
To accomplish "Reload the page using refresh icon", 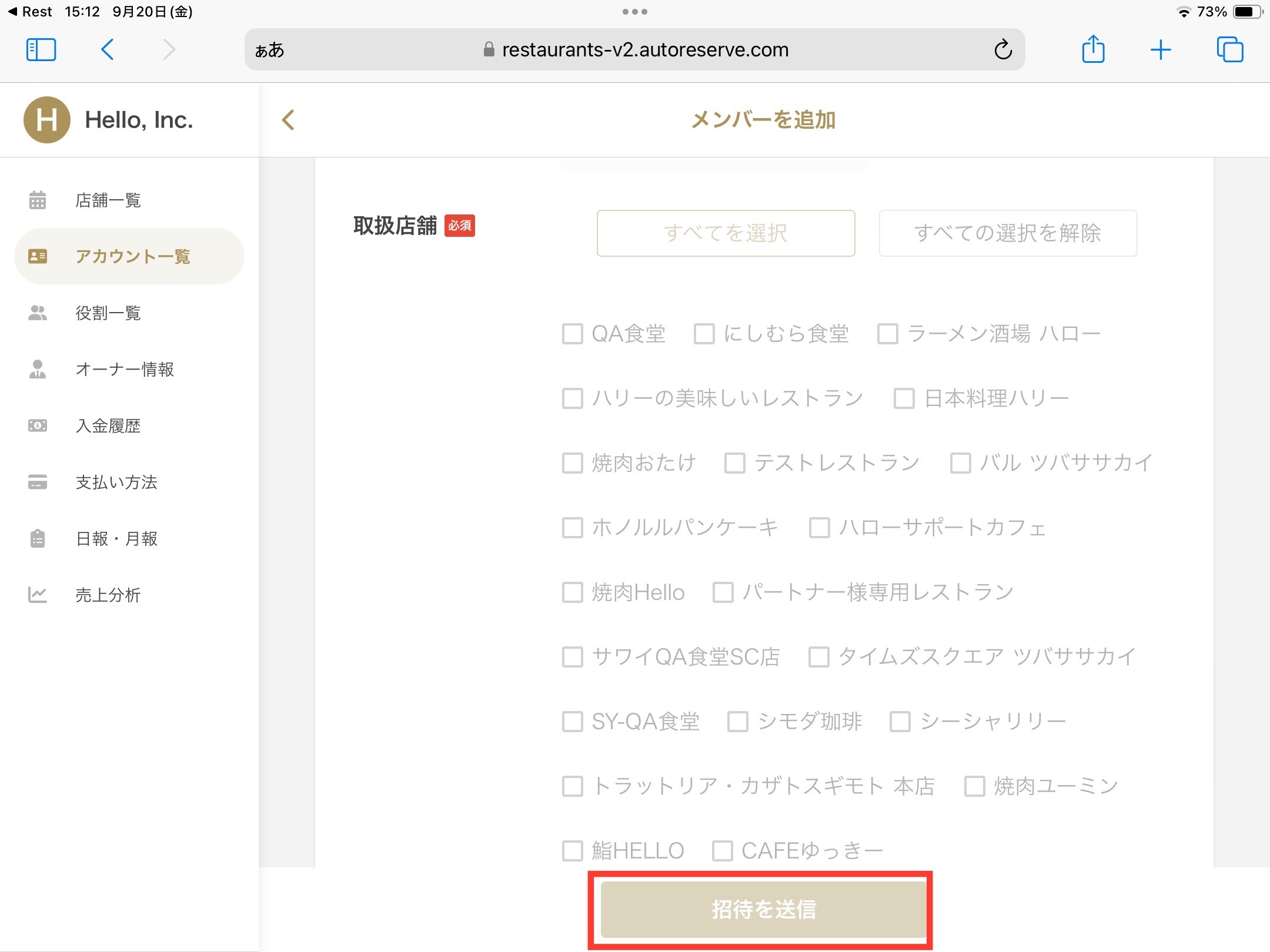I will (x=1003, y=50).
